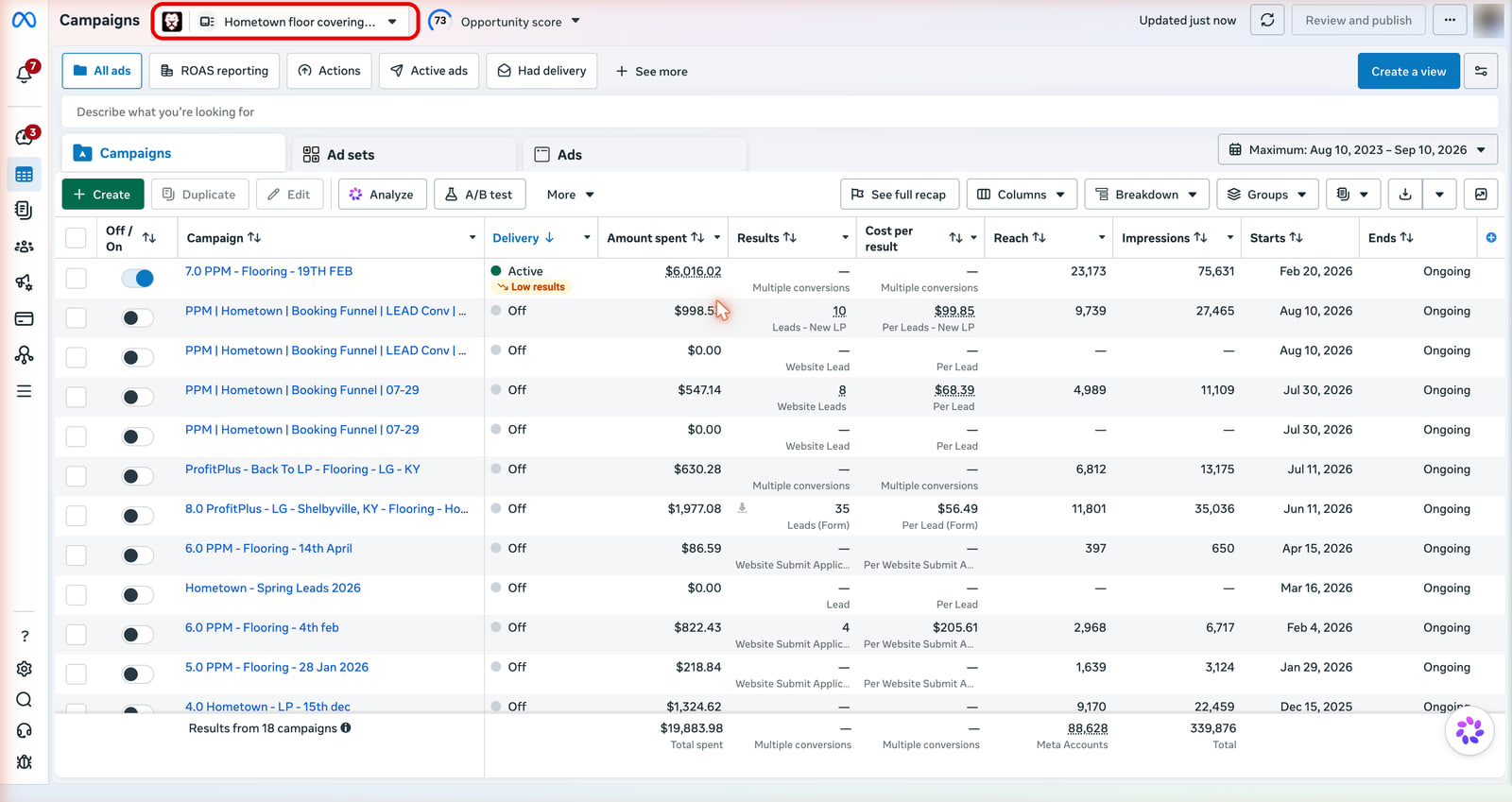1512x802 pixels.
Task: Turn off the 7.0 PPM - Flooring - 19TH FEB campaign
Action: [137, 278]
